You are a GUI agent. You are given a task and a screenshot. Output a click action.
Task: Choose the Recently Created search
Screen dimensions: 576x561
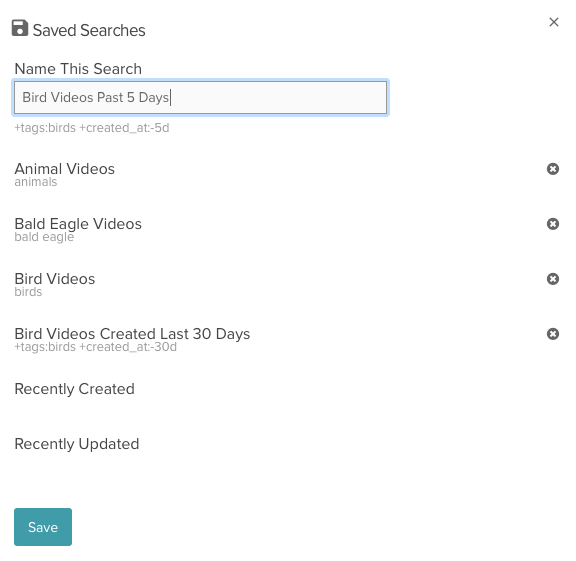tap(75, 389)
